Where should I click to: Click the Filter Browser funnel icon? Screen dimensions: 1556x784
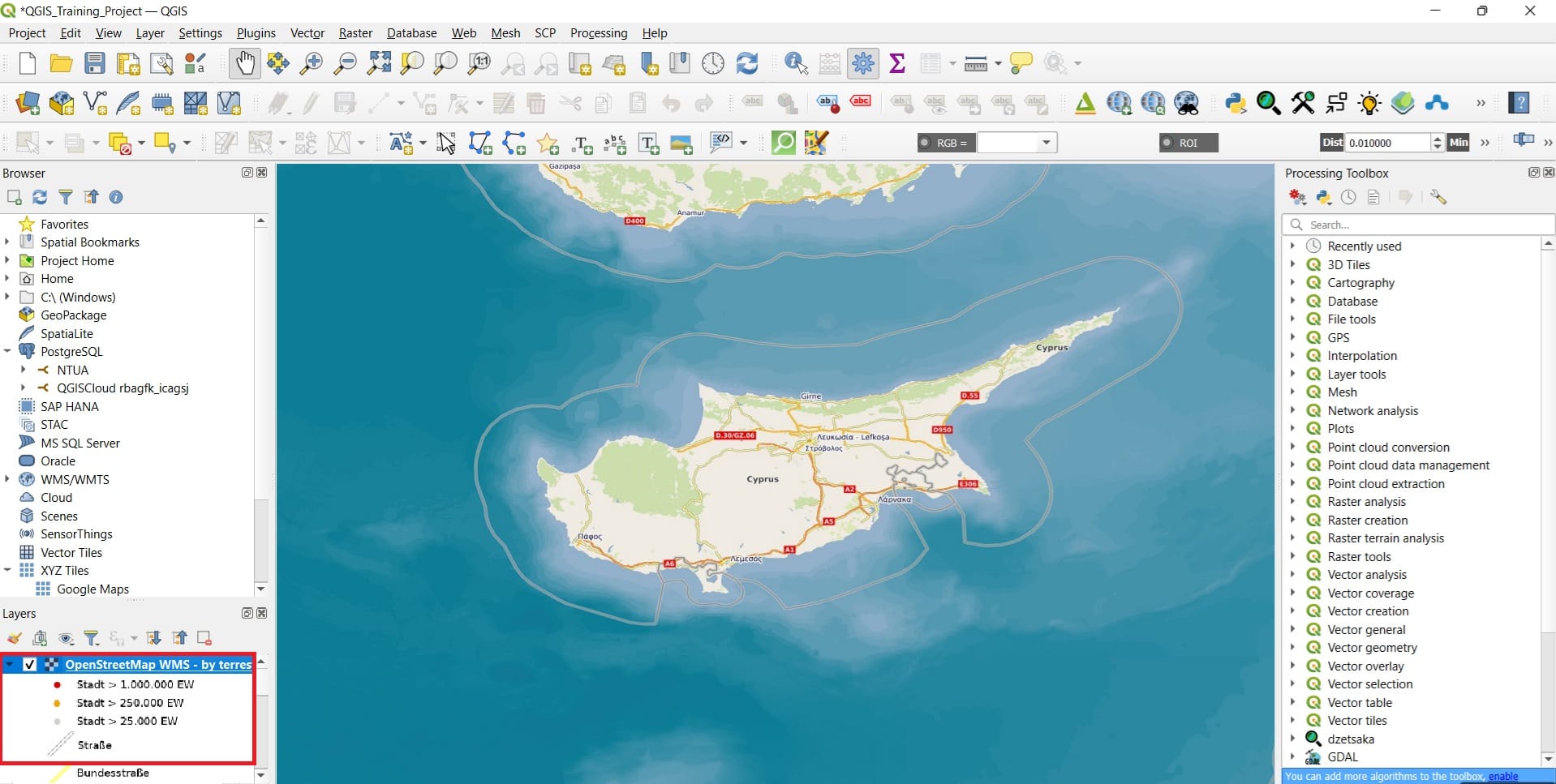[66, 197]
